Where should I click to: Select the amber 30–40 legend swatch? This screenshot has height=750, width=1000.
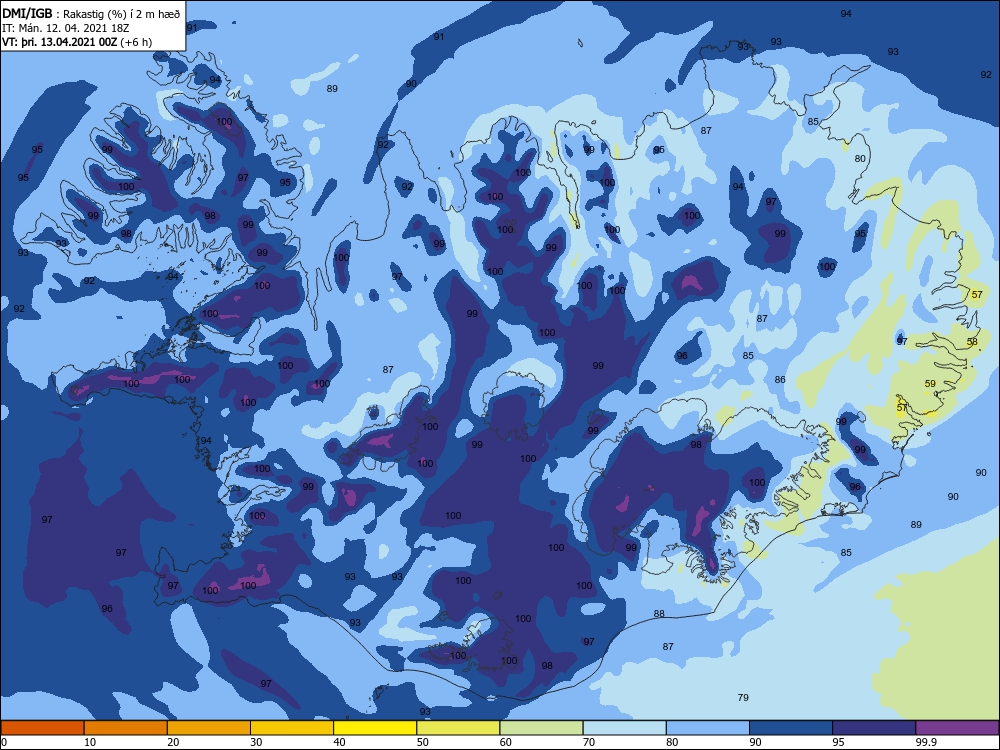pos(292,728)
